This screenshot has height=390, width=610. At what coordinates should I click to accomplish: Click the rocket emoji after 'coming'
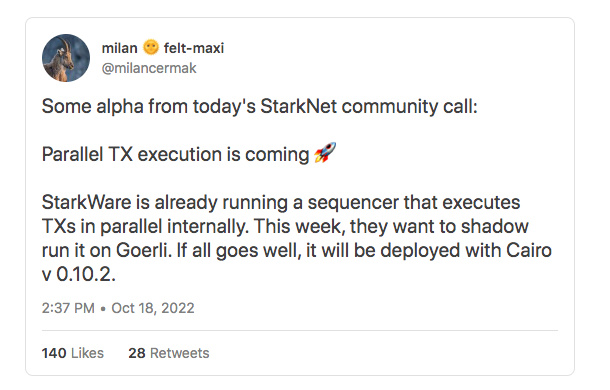[325, 153]
